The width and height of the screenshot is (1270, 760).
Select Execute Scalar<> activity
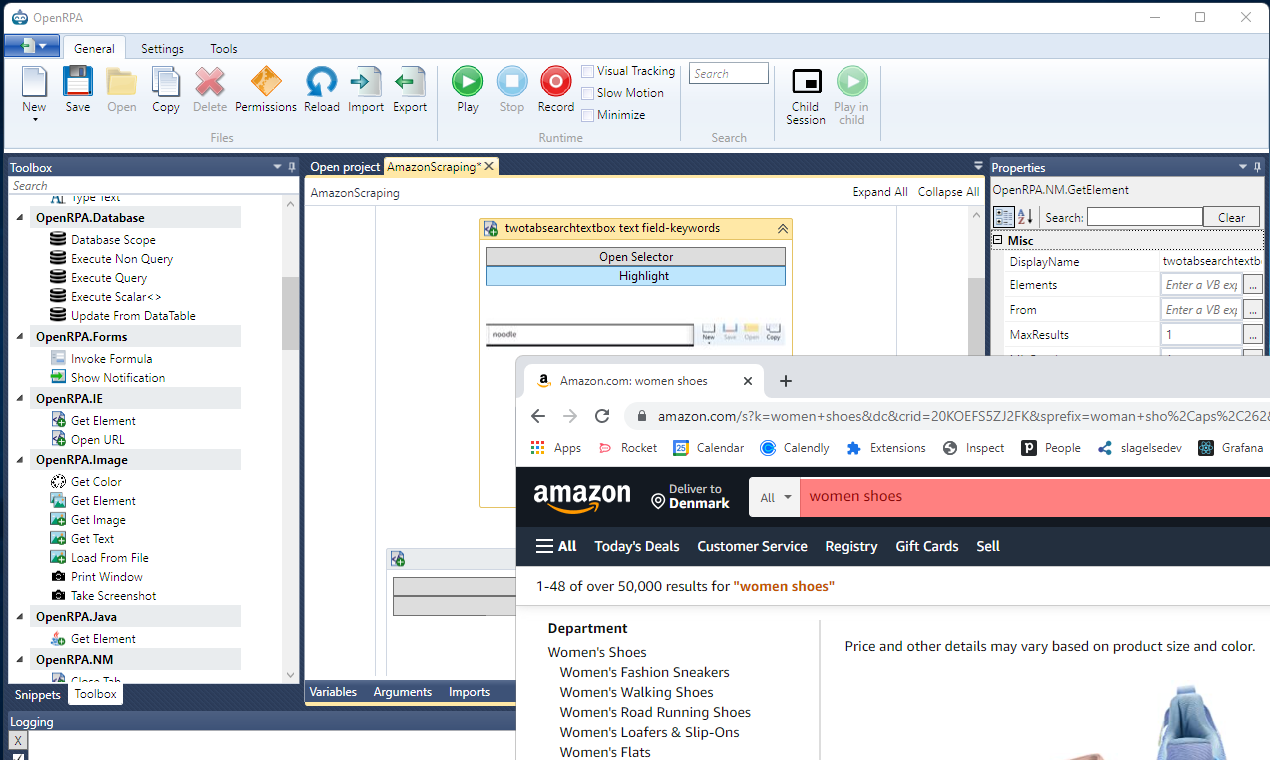pos(116,297)
